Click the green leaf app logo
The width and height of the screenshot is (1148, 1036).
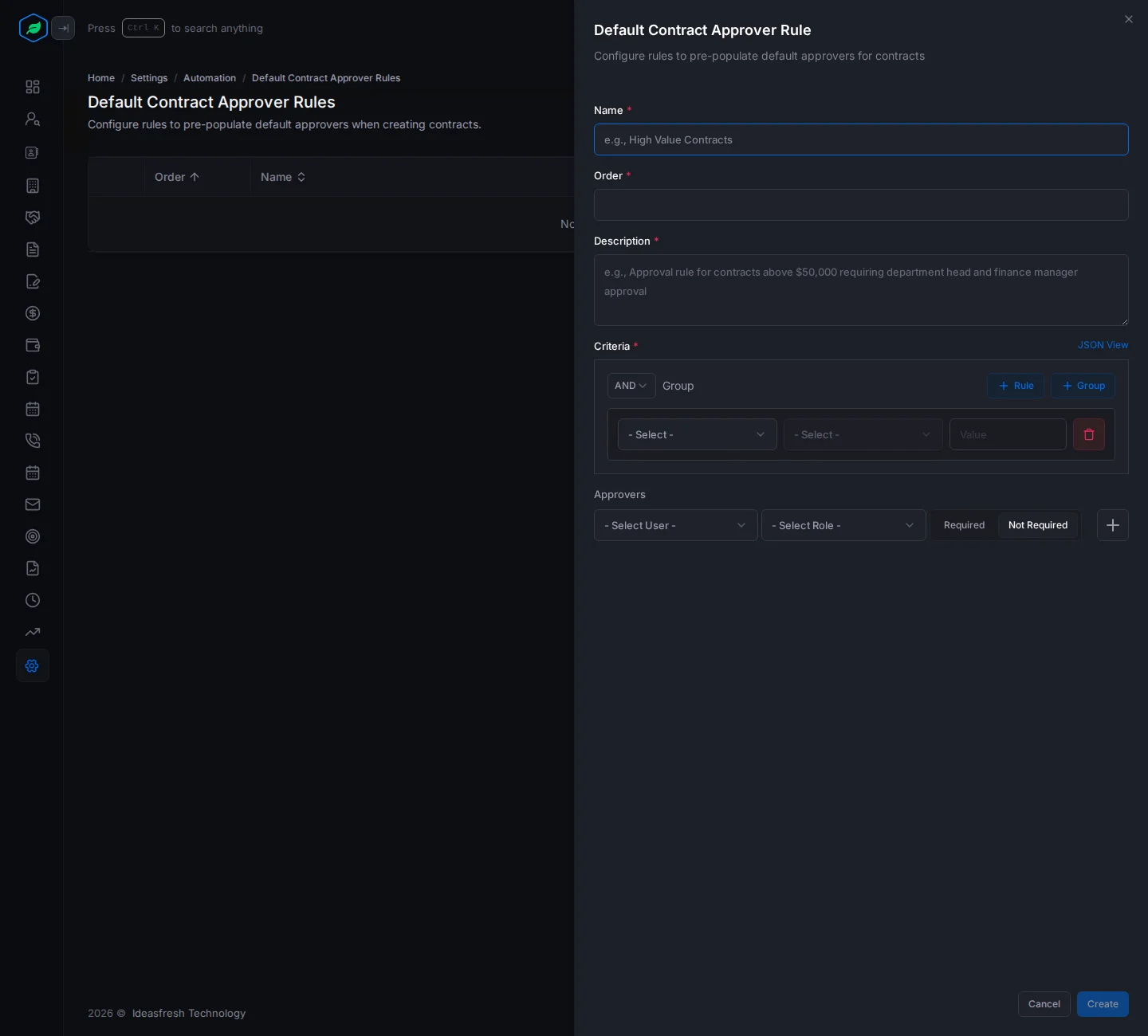point(33,28)
